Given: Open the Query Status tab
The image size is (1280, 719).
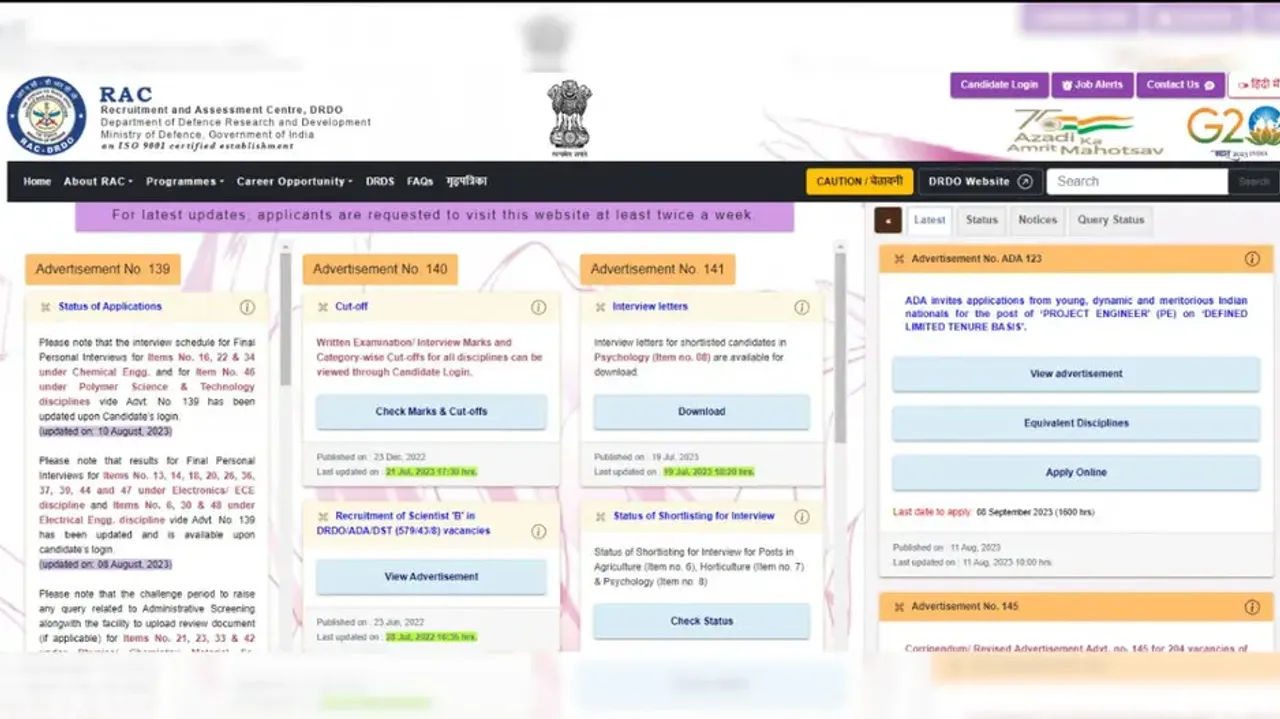Looking at the screenshot, I should (x=1110, y=220).
